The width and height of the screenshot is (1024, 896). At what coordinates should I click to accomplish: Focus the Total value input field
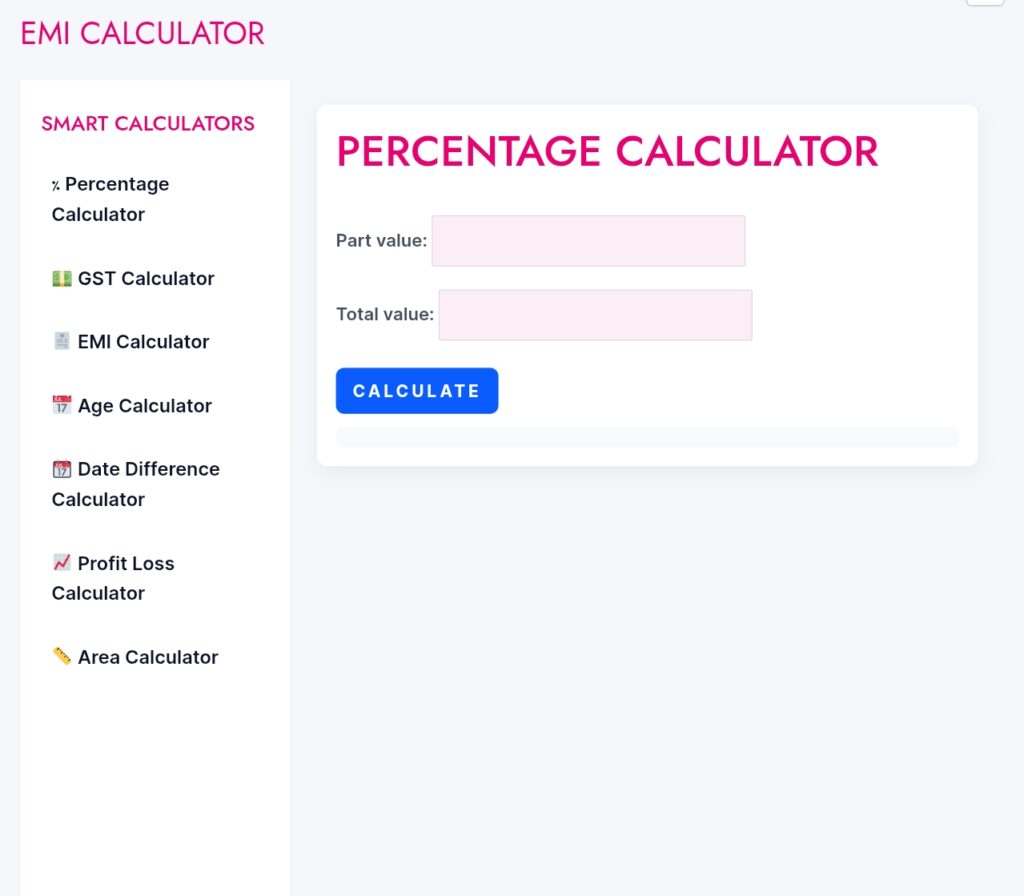[596, 315]
